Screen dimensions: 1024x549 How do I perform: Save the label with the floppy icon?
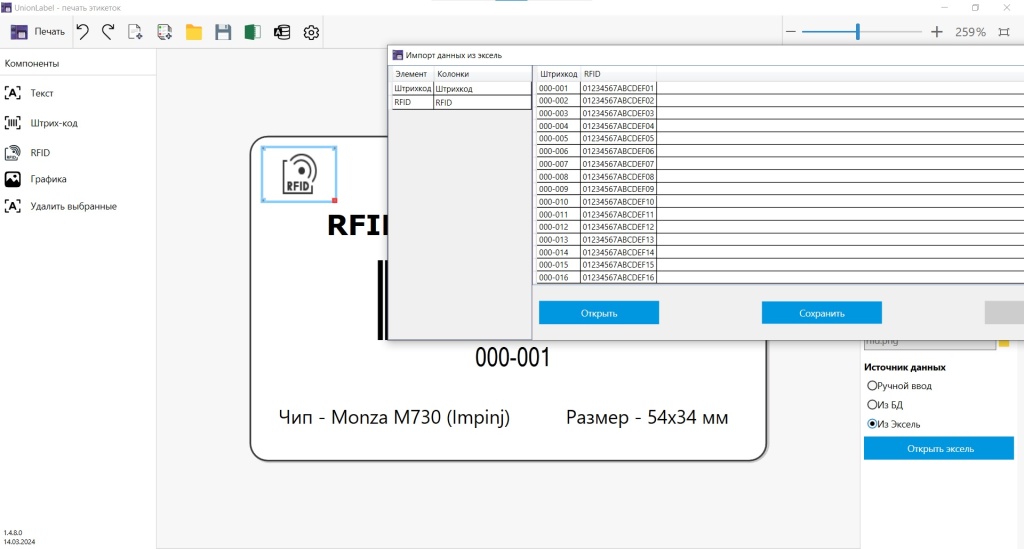point(223,31)
